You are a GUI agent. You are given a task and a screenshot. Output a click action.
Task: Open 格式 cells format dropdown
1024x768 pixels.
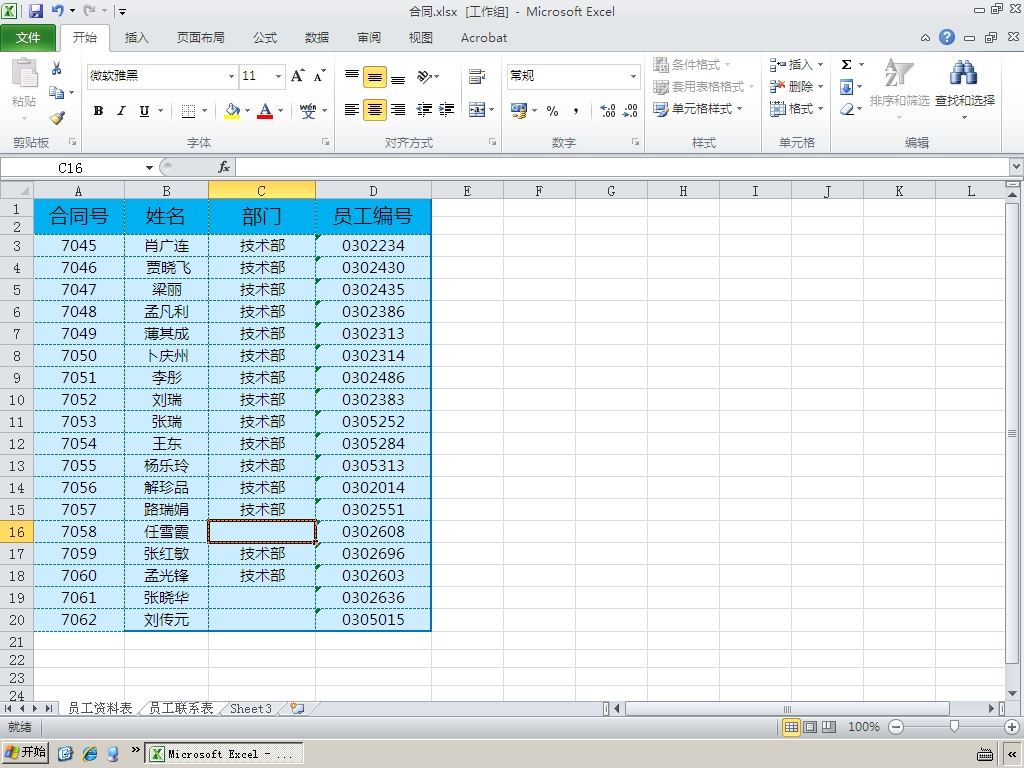coord(796,108)
